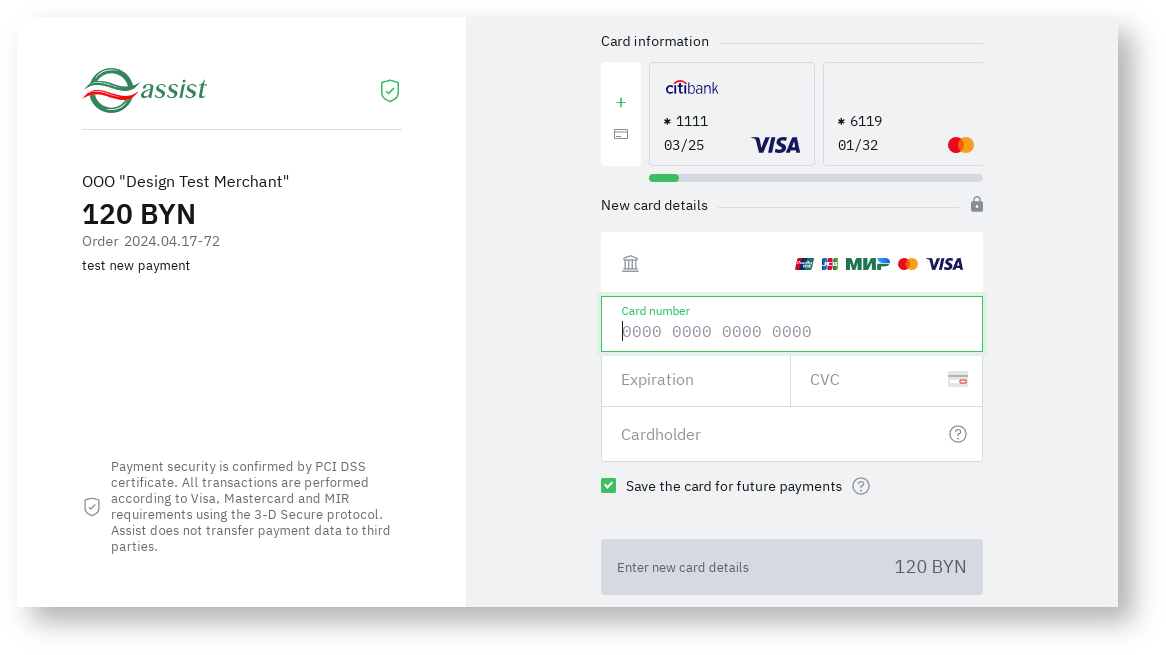Click the saved cards horizontal scrollbar
Image resolution: width=1166 pixels, height=655 pixels.
click(x=816, y=178)
